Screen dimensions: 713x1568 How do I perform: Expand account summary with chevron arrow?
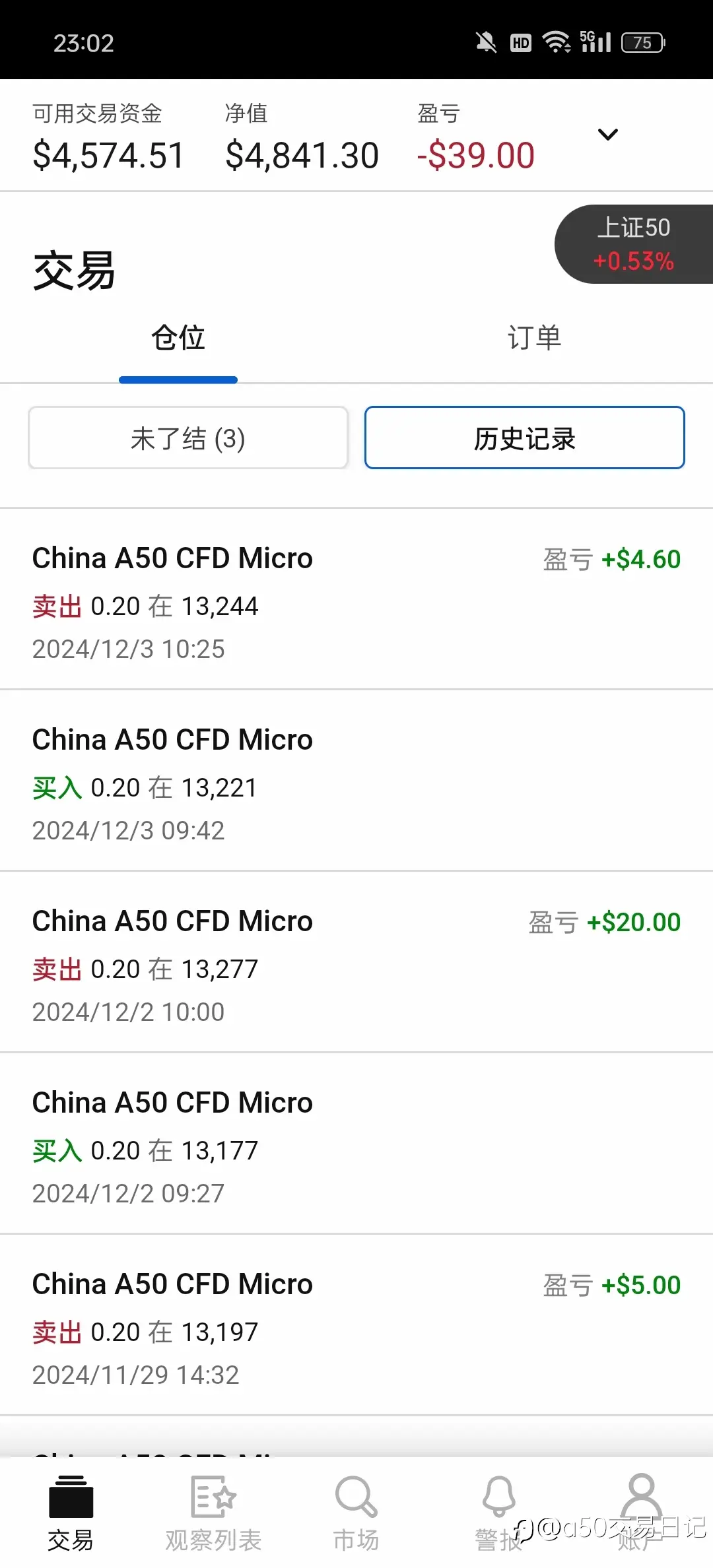point(607,135)
